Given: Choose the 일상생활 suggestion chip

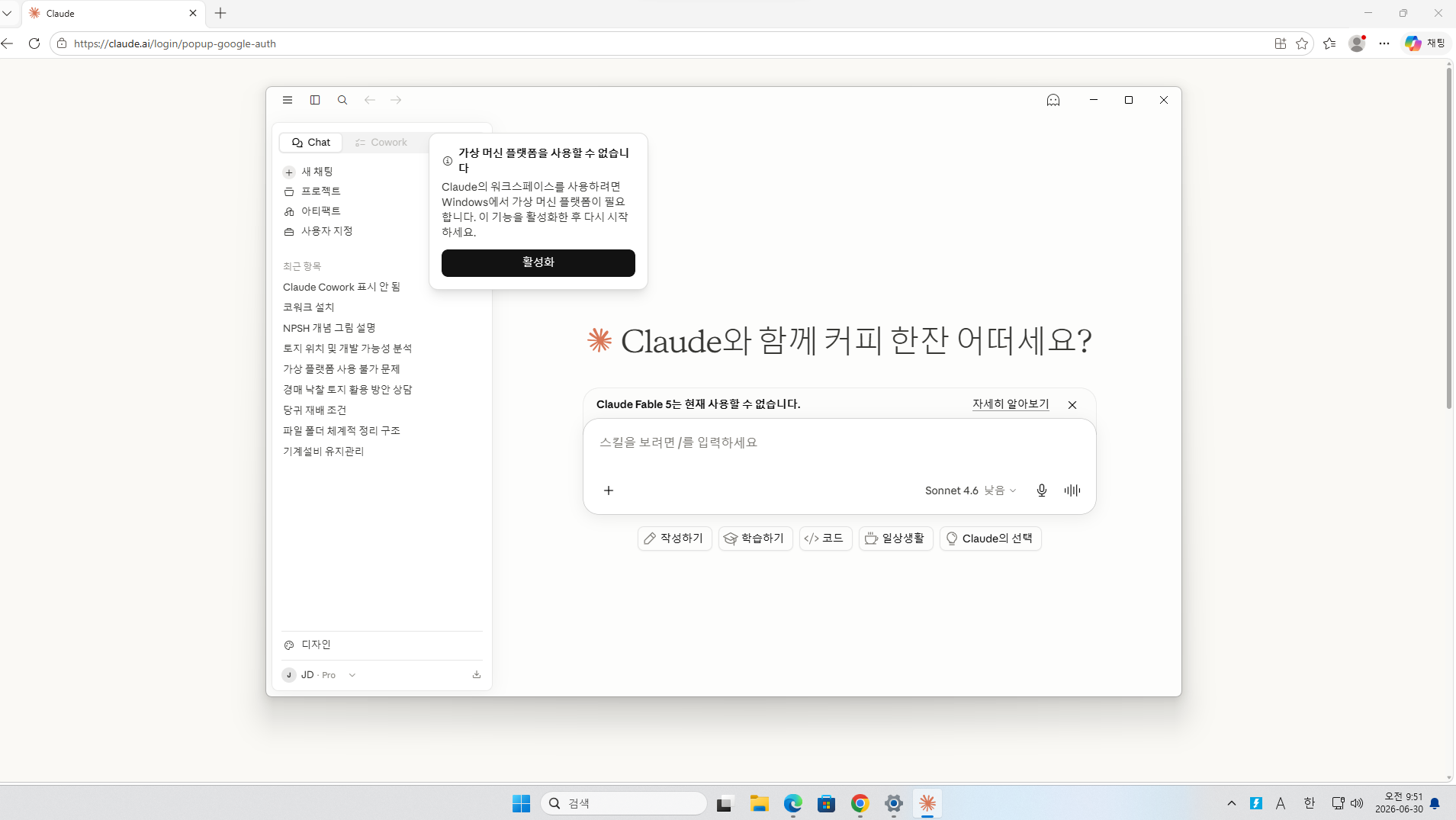Looking at the screenshot, I should coord(896,539).
